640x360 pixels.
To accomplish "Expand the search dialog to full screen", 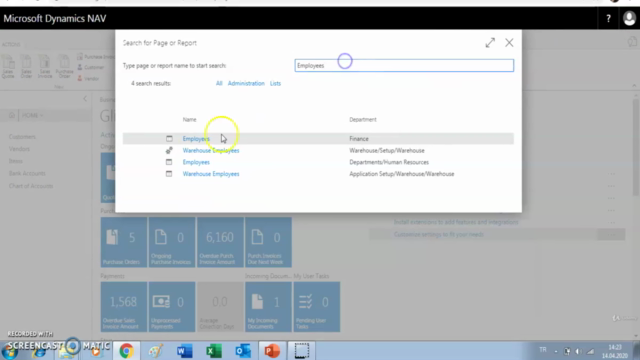I will click(490, 43).
